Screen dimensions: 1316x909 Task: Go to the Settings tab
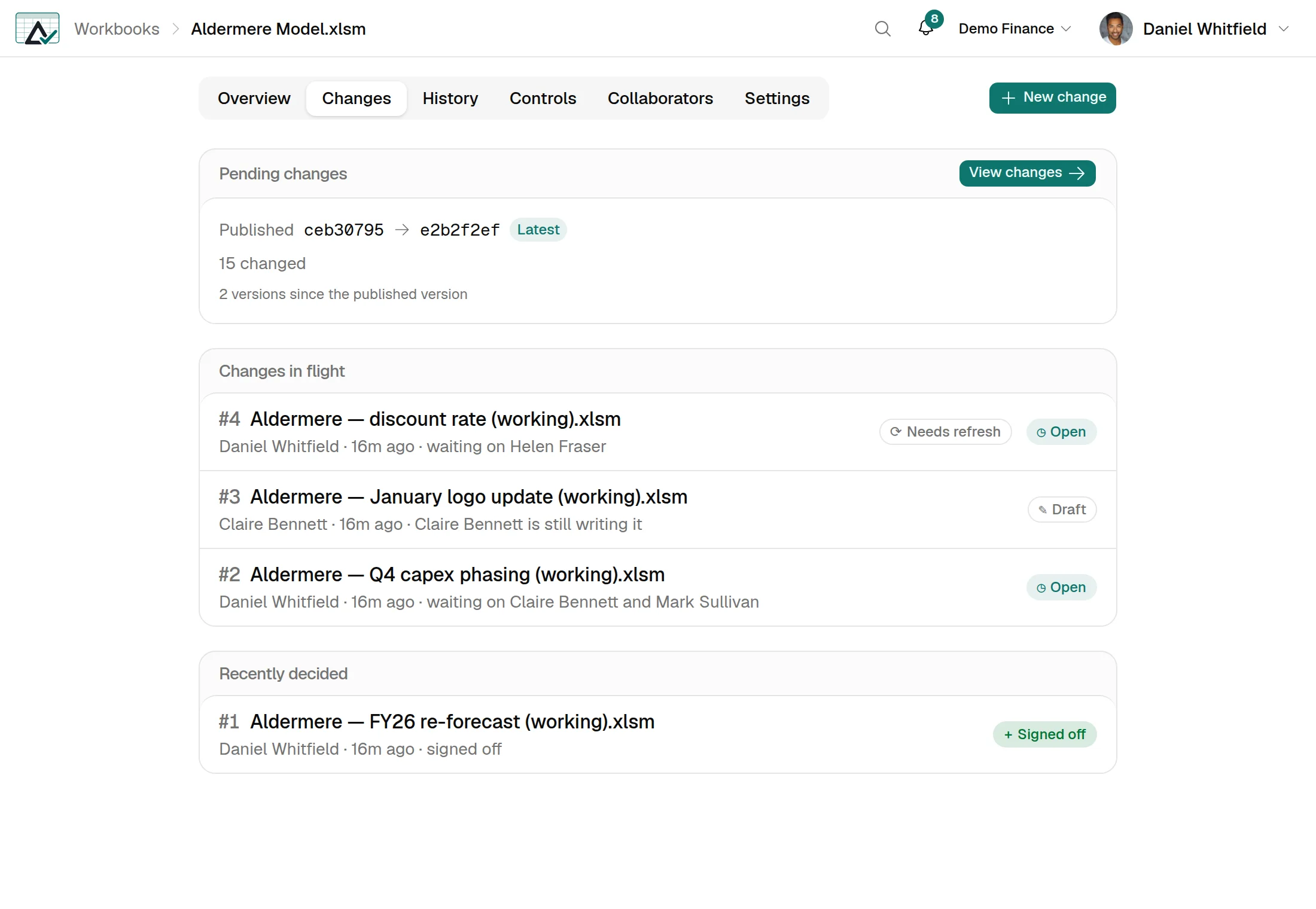click(x=777, y=98)
